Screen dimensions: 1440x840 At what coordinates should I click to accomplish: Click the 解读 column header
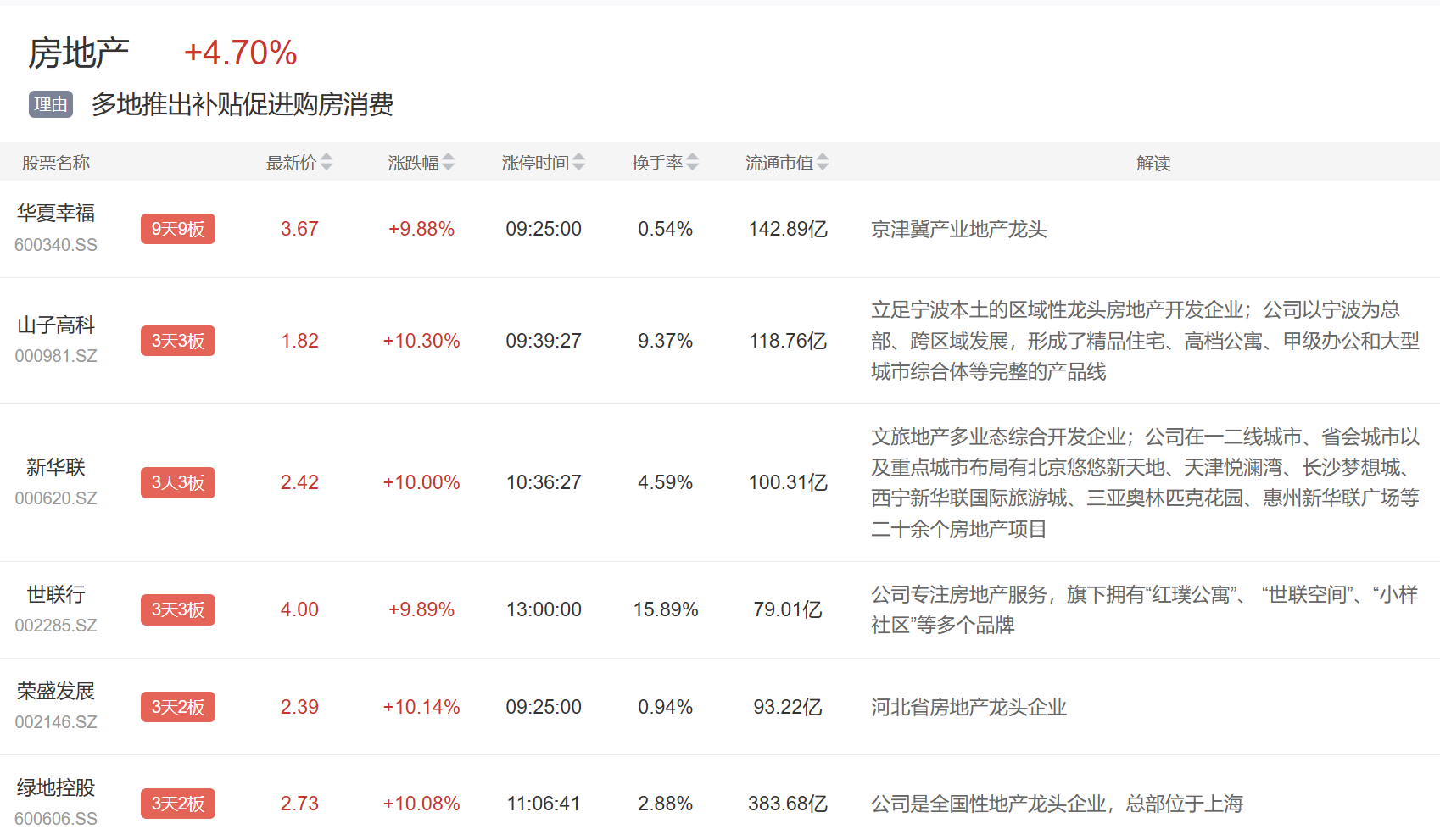tap(1153, 163)
